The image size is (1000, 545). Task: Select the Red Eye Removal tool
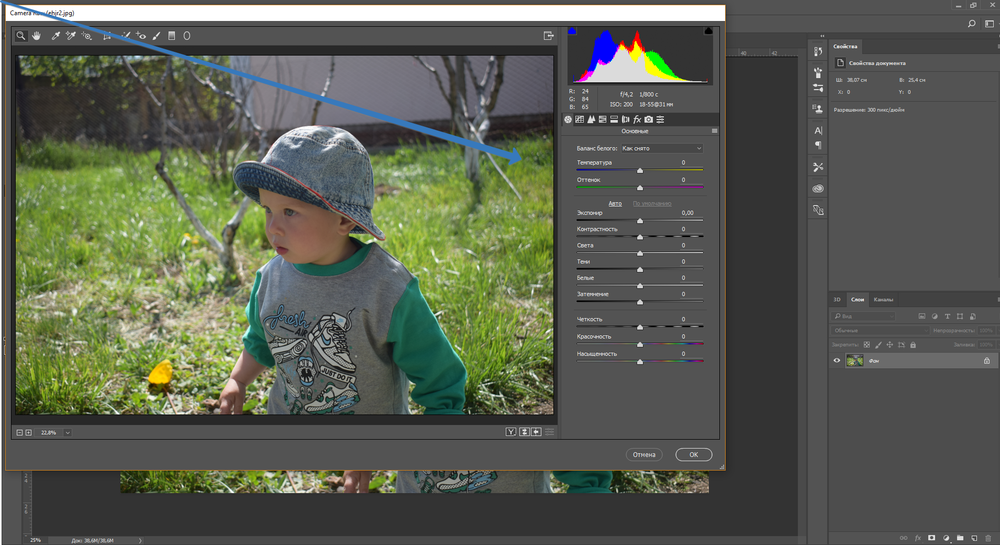tap(141, 35)
